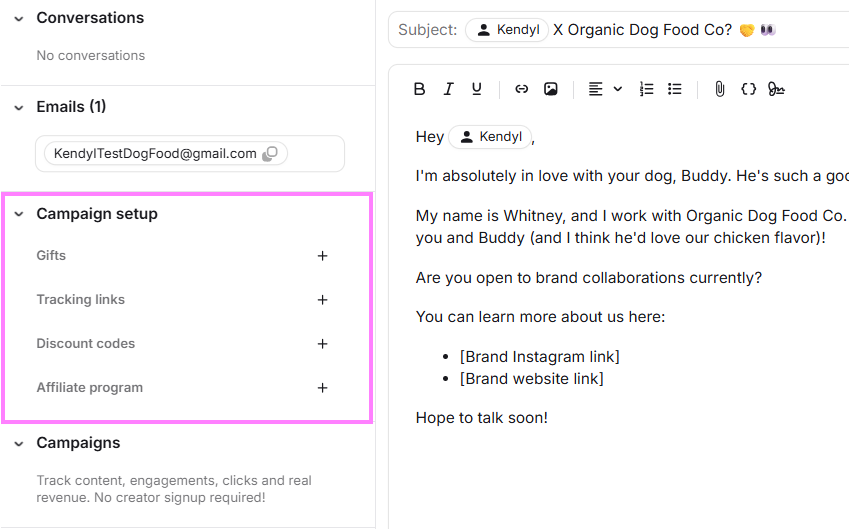
Task: Add affiliate program with plus icon
Action: click(322, 388)
